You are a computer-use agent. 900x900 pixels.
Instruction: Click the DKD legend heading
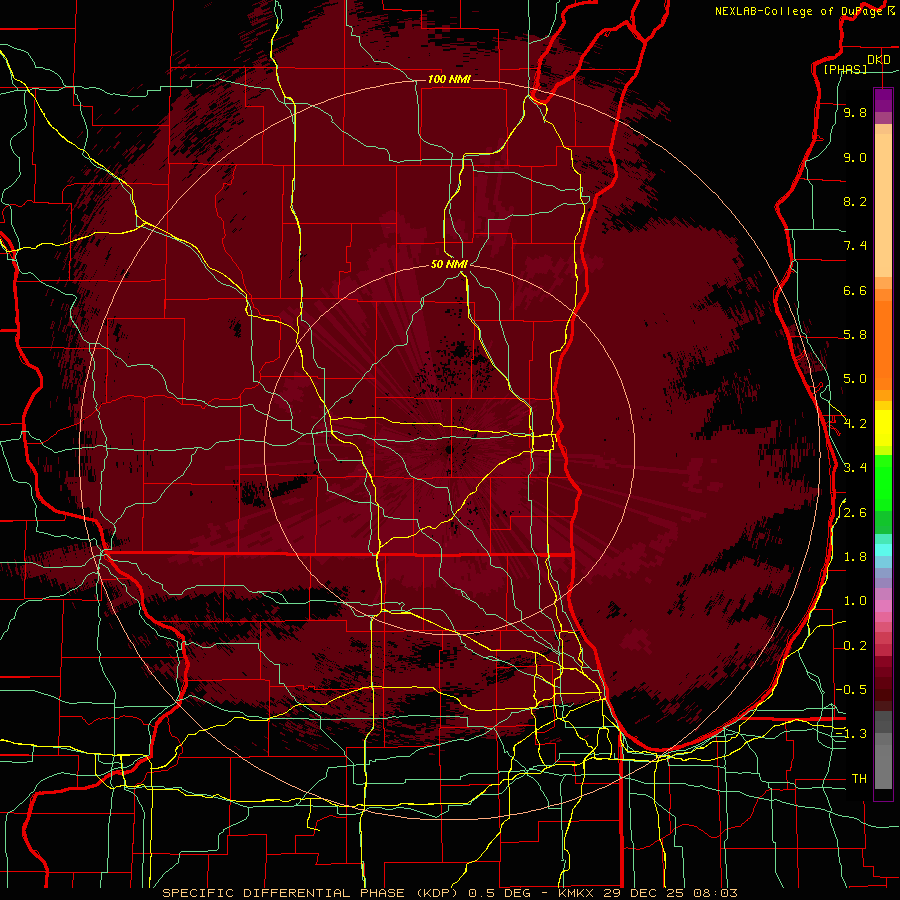[x=879, y=59]
